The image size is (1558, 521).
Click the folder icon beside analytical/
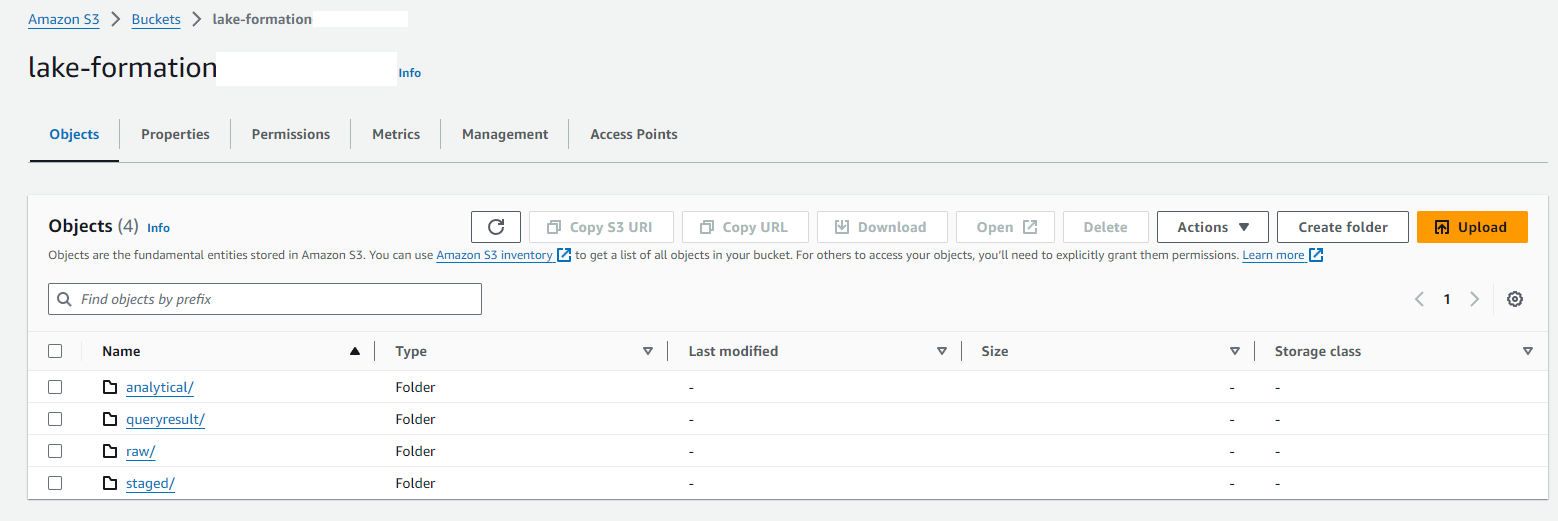(x=110, y=387)
